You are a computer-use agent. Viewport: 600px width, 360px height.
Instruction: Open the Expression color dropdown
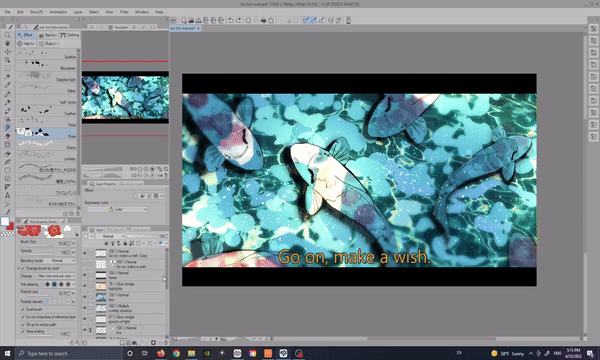click(x=117, y=209)
